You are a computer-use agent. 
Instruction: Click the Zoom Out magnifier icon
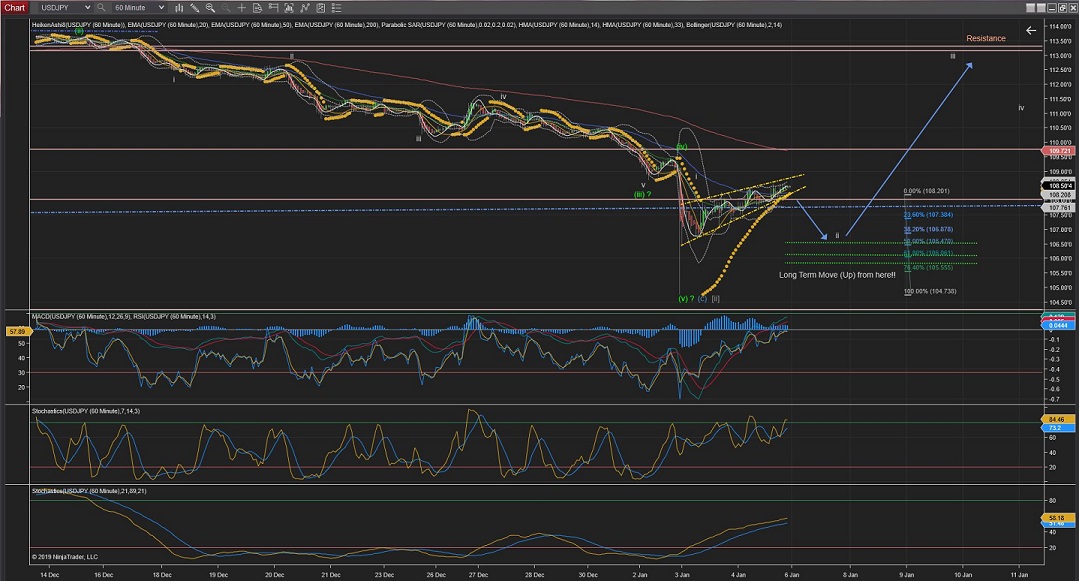[x=226, y=8]
